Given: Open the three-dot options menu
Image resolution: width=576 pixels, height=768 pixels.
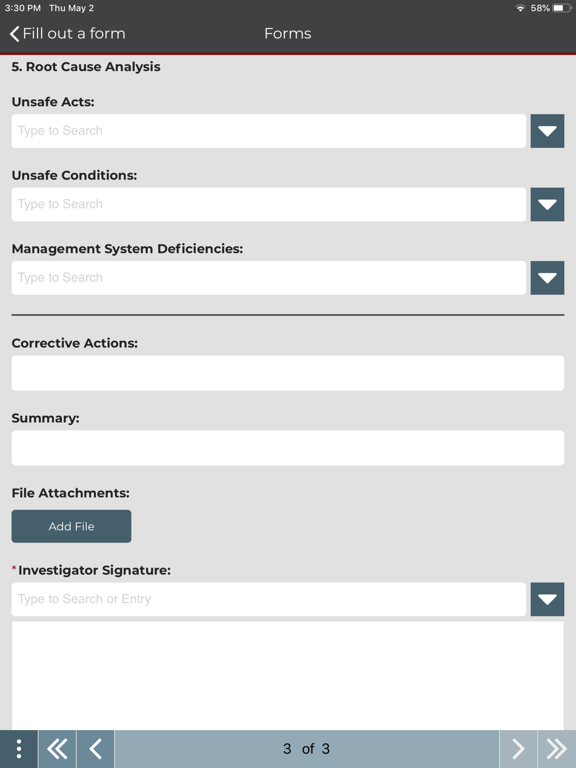Looking at the screenshot, I should (19, 749).
